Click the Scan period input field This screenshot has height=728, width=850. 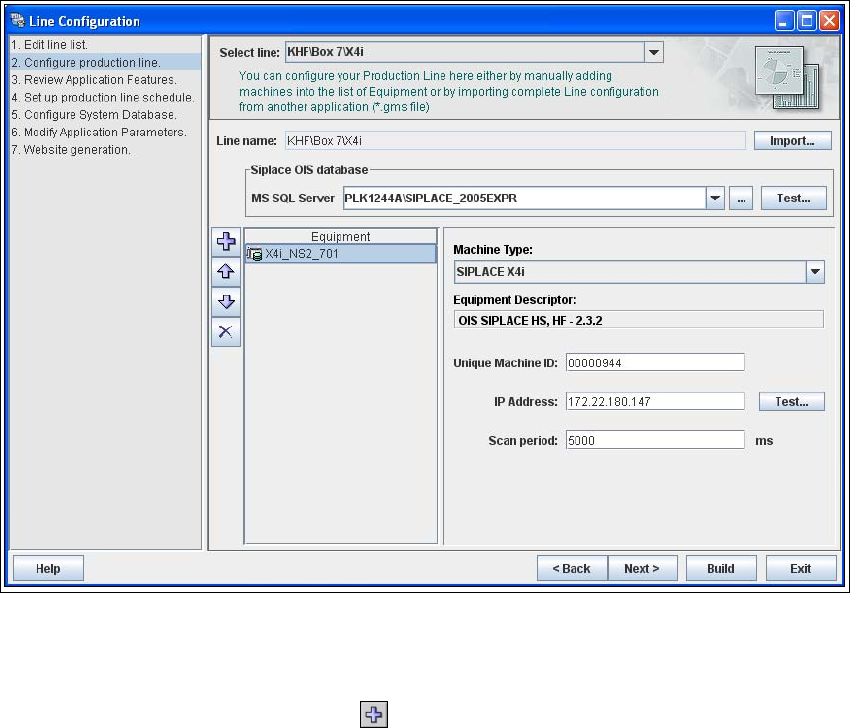(x=655, y=440)
